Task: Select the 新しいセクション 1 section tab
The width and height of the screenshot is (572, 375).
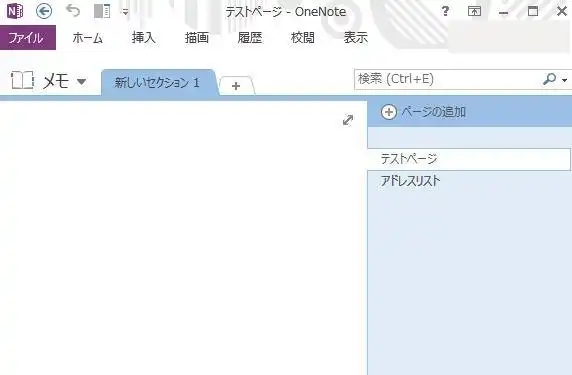Action: (158, 82)
